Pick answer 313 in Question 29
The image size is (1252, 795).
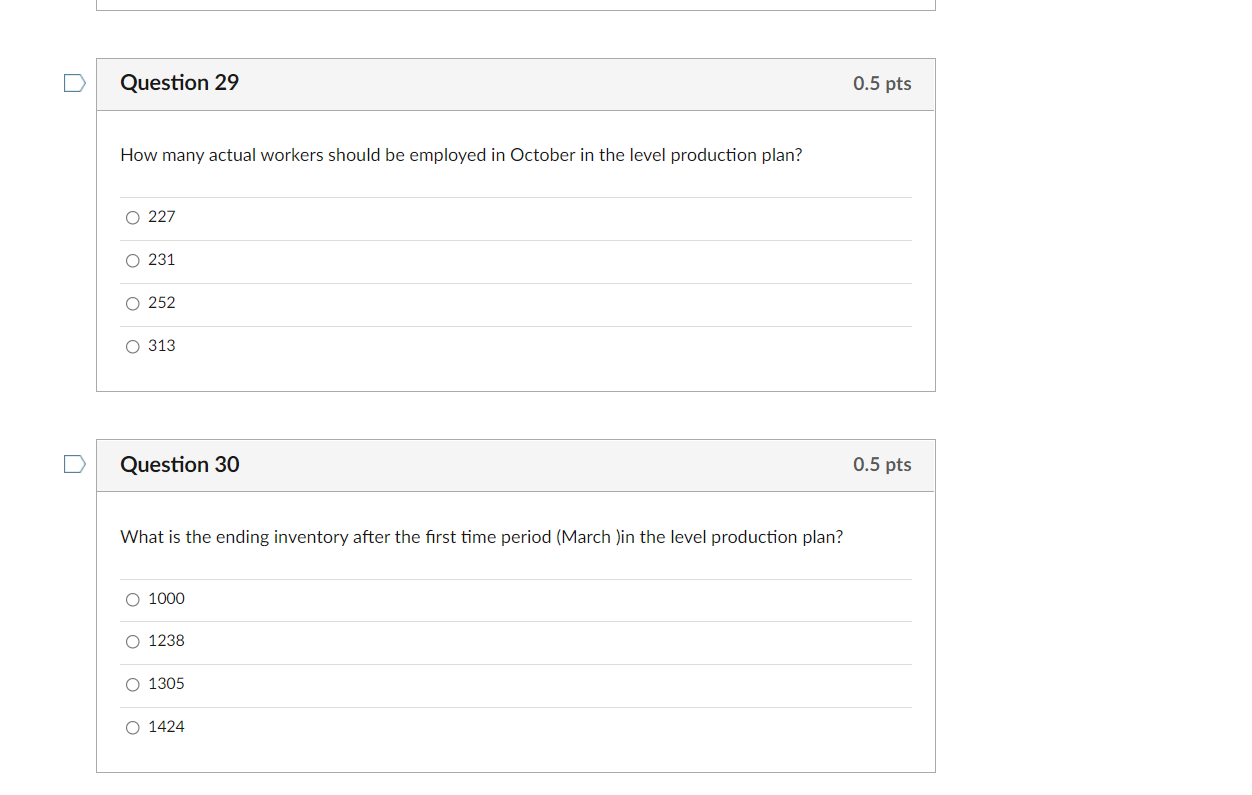coord(132,346)
